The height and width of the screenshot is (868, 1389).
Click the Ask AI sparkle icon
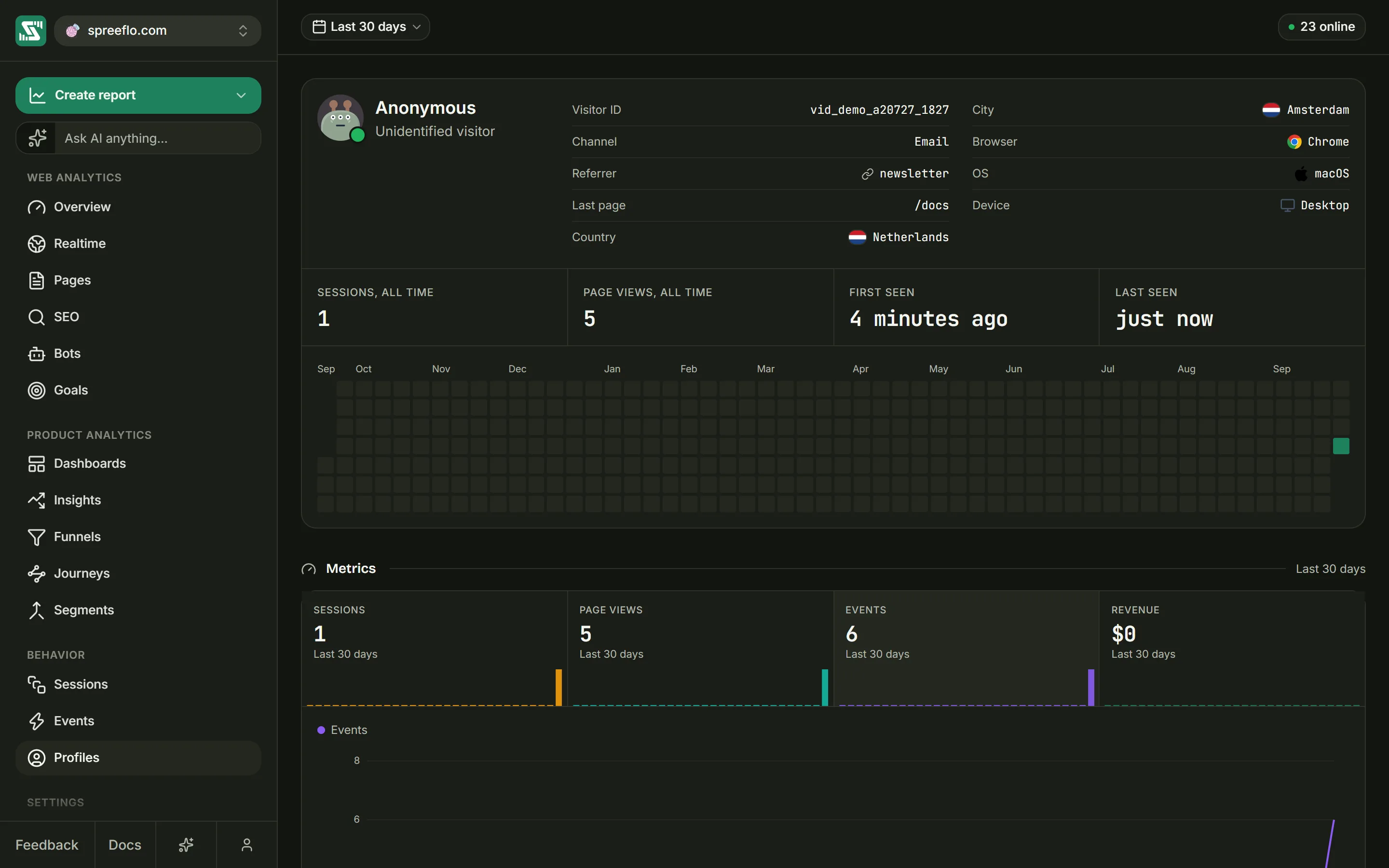(x=37, y=138)
